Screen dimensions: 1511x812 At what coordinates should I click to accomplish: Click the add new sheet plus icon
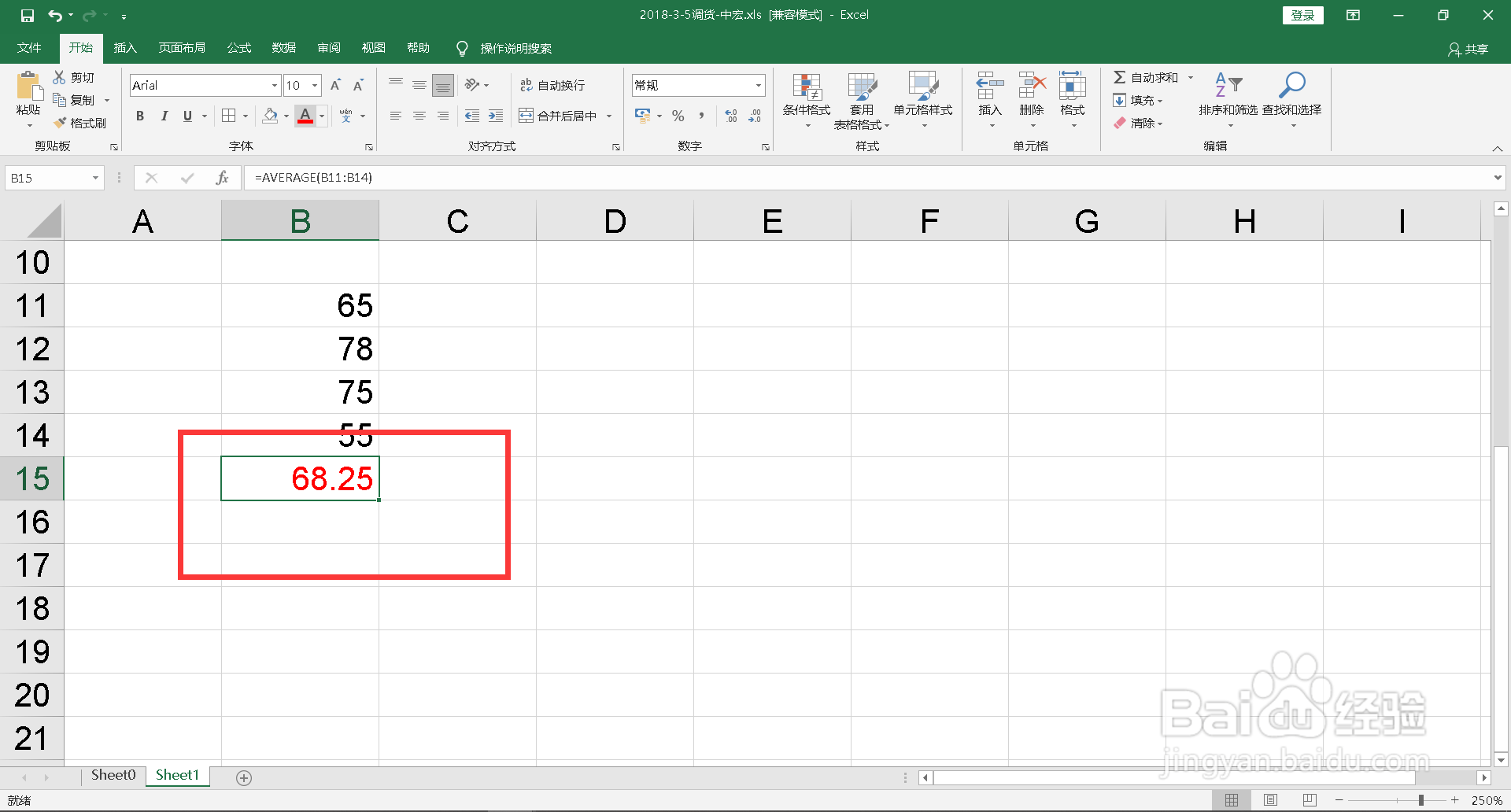(x=244, y=778)
